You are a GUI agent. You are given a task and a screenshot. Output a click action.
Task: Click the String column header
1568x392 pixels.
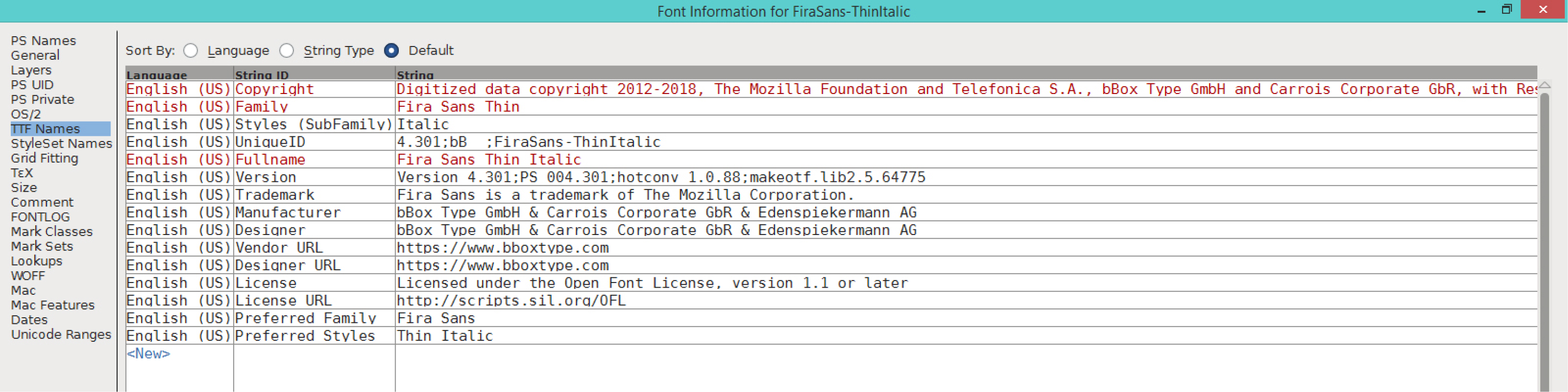pos(966,74)
